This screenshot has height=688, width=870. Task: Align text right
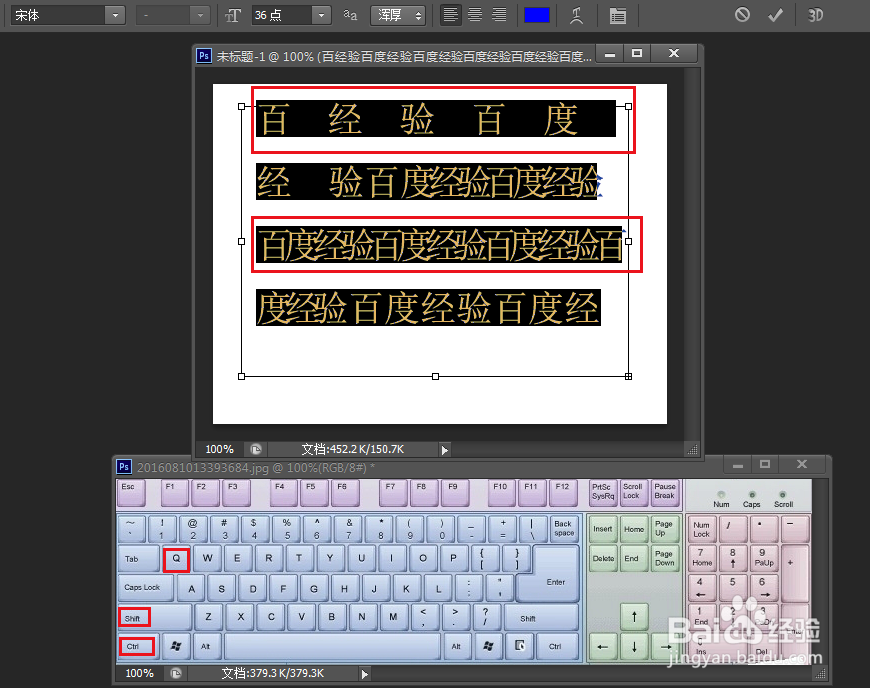pos(499,16)
